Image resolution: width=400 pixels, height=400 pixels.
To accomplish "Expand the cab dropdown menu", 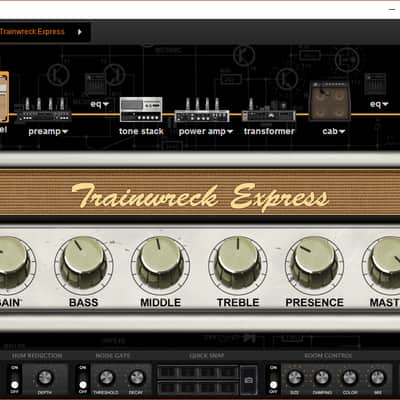I will coord(341,132).
